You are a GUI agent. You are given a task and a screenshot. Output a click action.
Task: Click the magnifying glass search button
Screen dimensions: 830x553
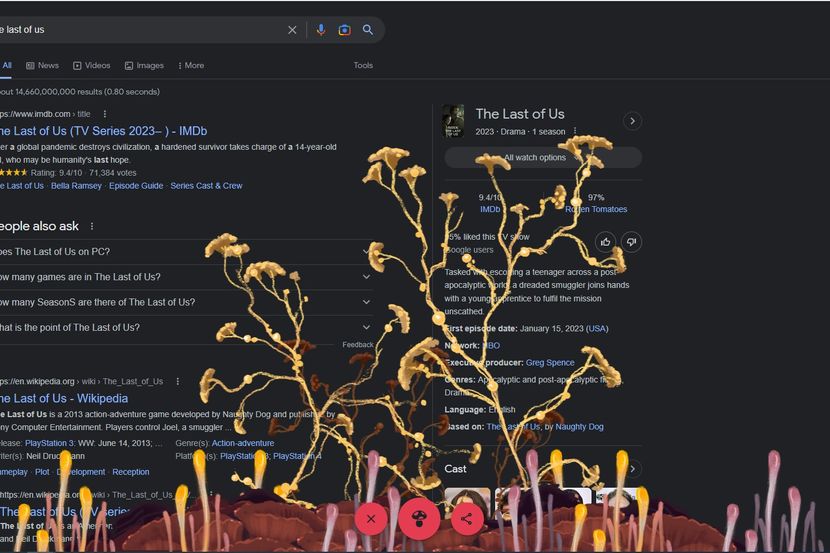click(x=367, y=30)
